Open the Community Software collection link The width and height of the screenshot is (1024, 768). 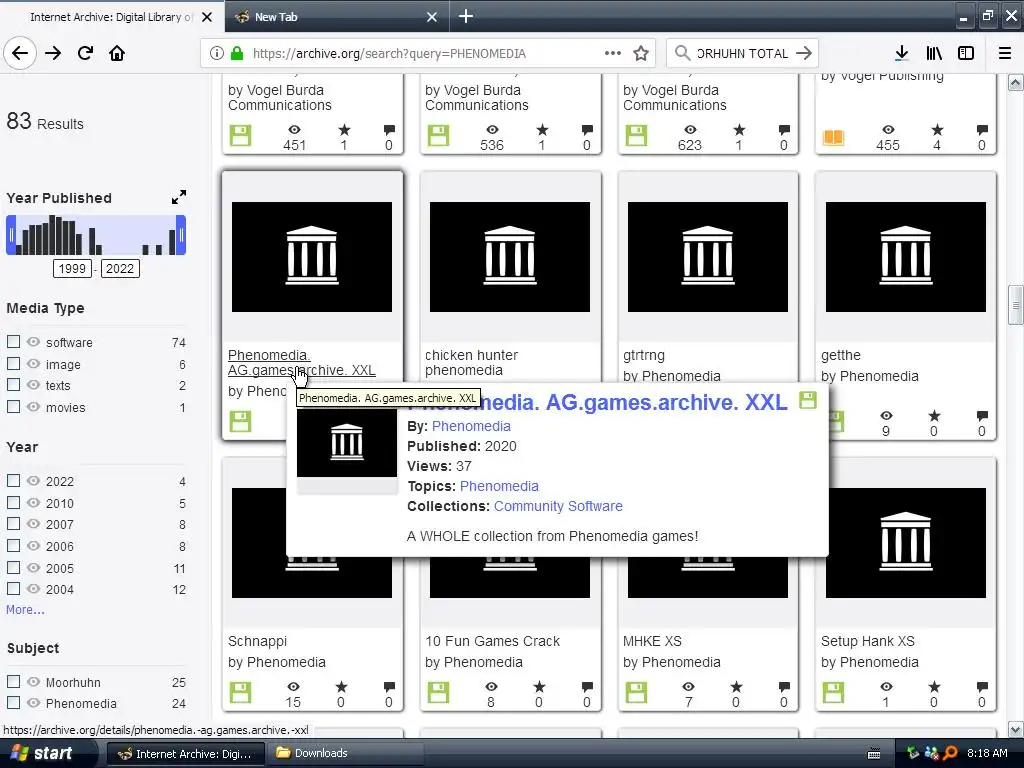[558, 506]
